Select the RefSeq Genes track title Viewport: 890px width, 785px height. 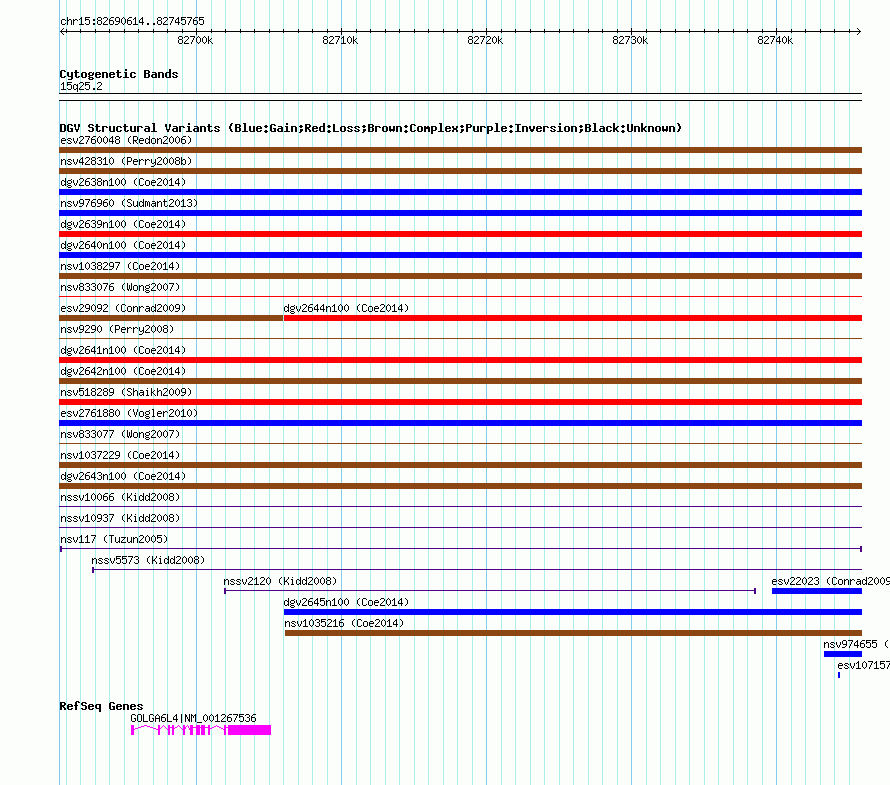(101, 706)
